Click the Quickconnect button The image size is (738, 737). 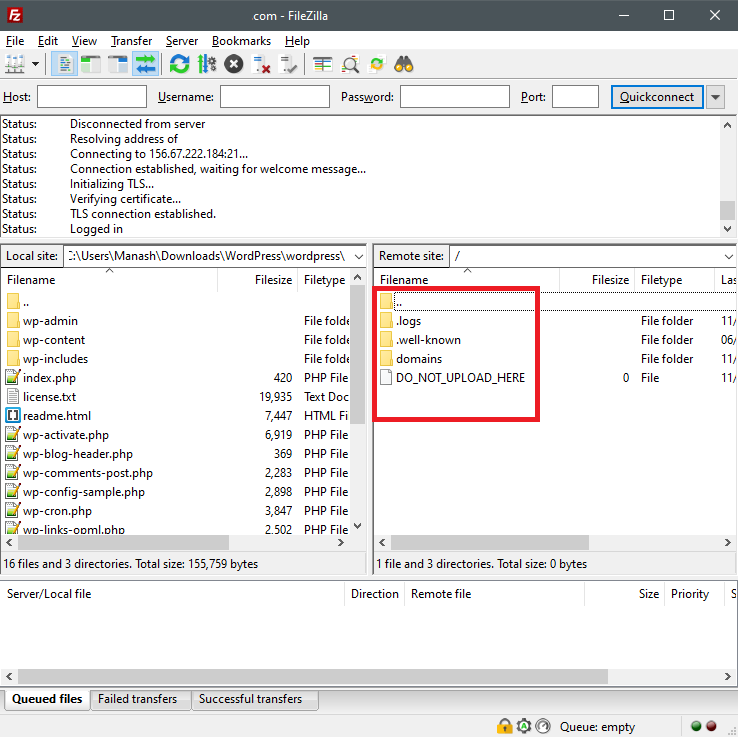[x=657, y=97]
